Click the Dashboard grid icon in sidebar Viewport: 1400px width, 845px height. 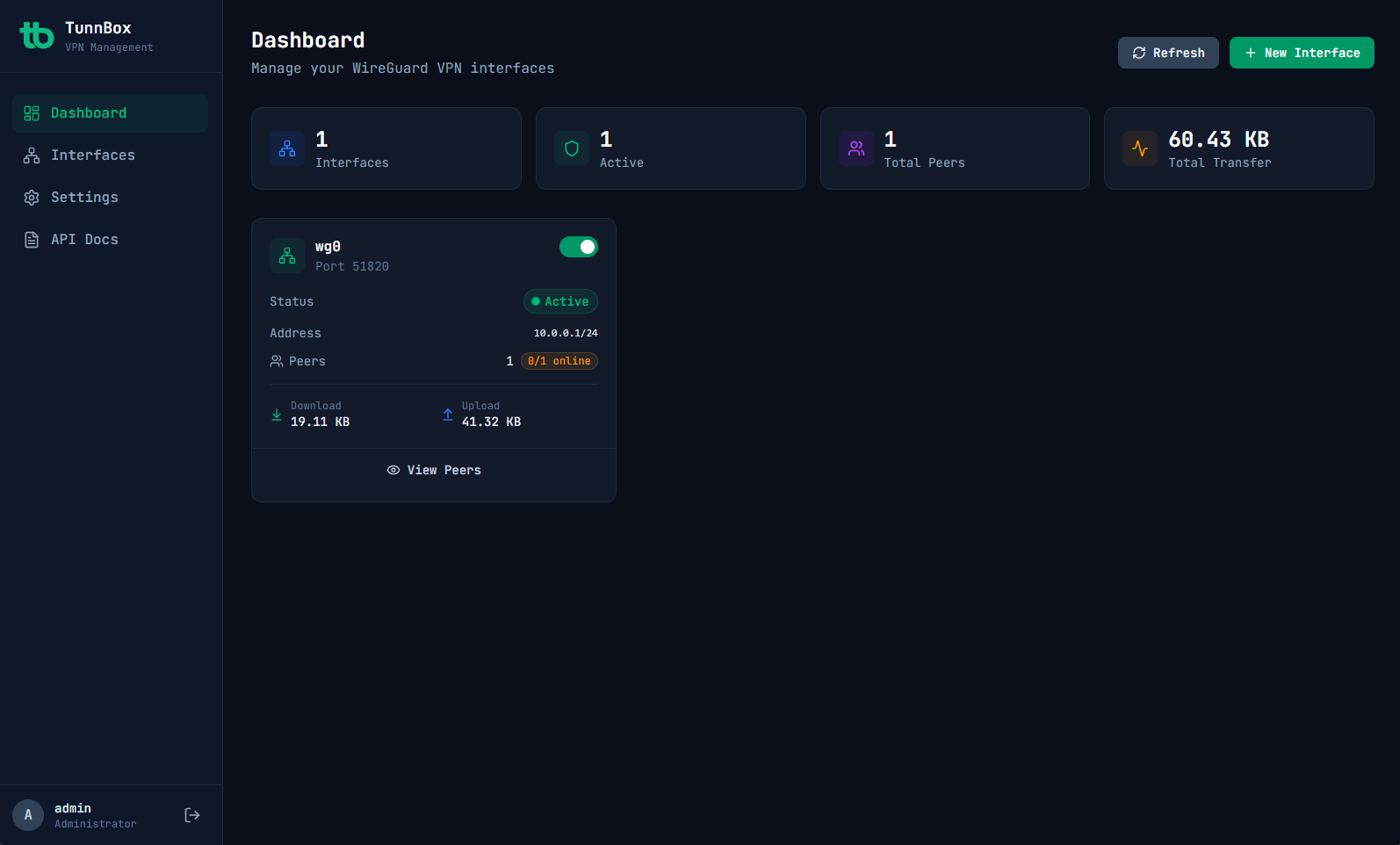click(32, 113)
